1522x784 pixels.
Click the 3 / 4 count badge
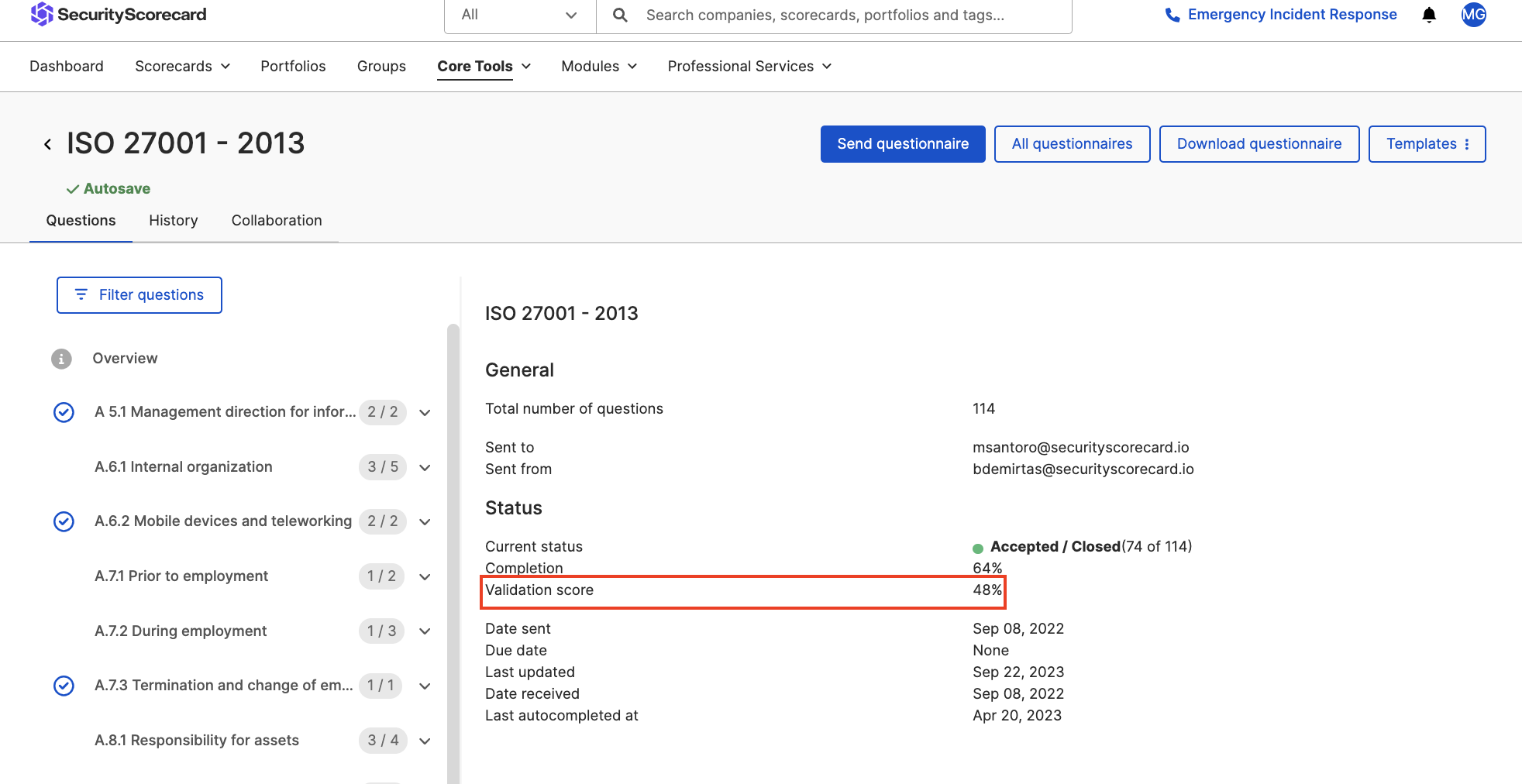(383, 741)
